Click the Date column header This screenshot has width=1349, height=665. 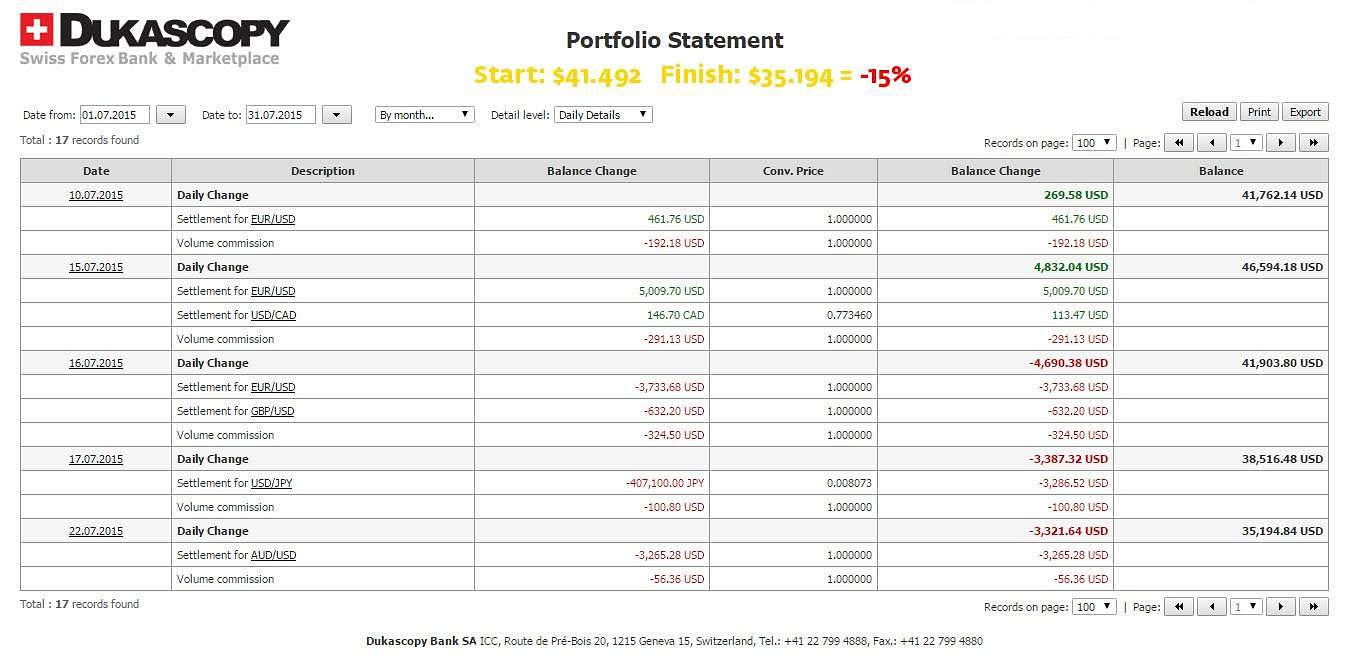[96, 171]
